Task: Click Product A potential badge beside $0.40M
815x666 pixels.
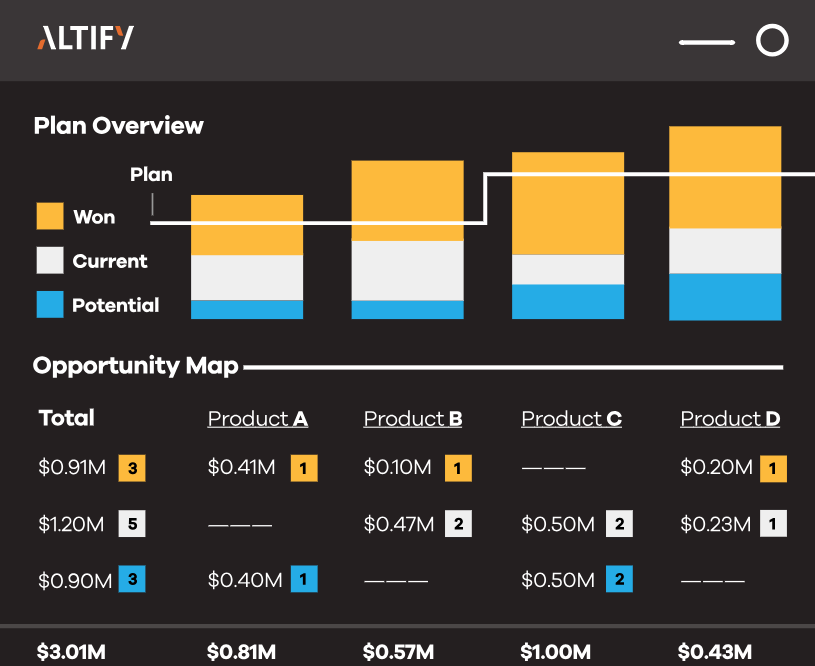Action: tap(304, 579)
